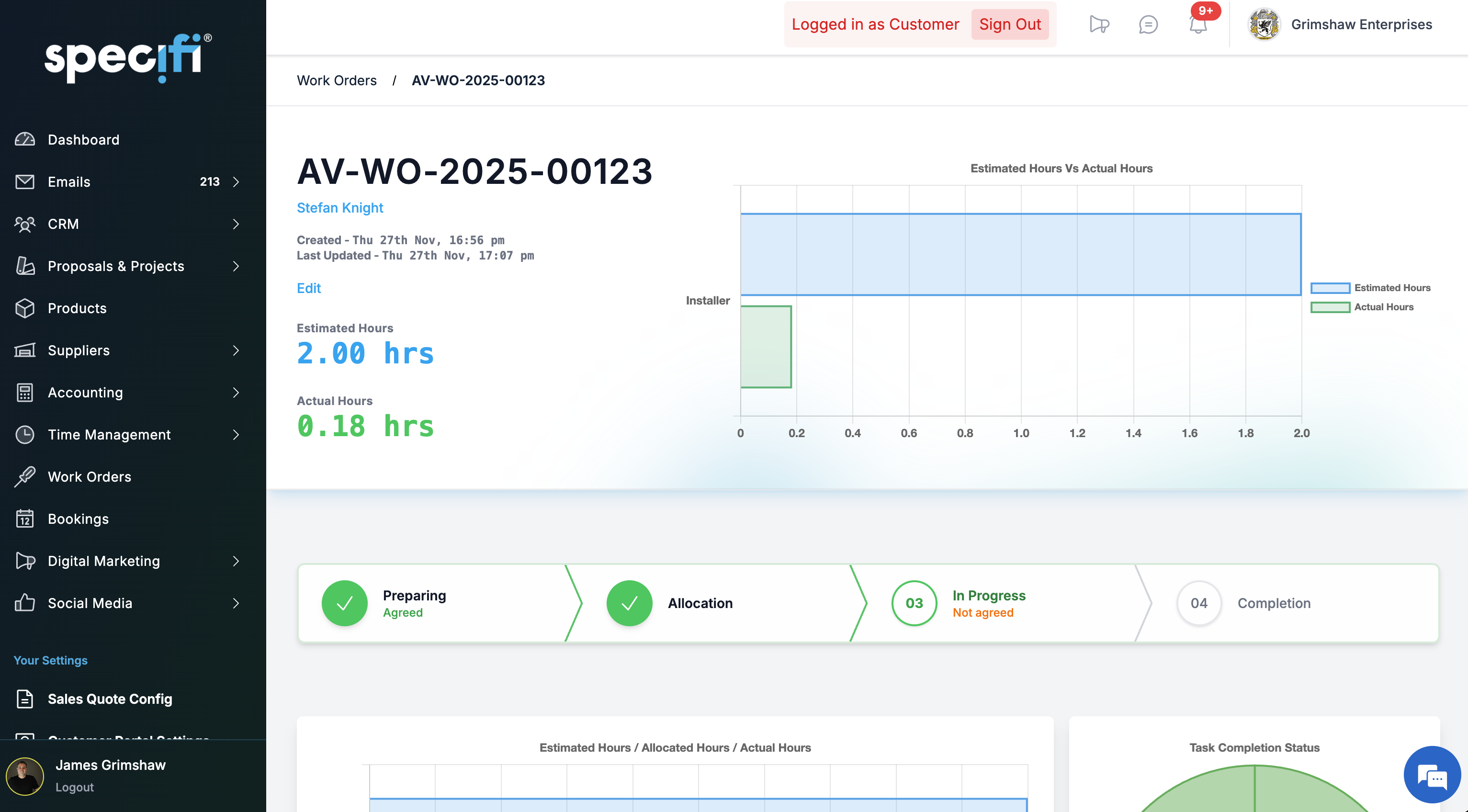Screen dimensions: 1468x812
Task: Click the Specifi logo
Action: pos(128,58)
